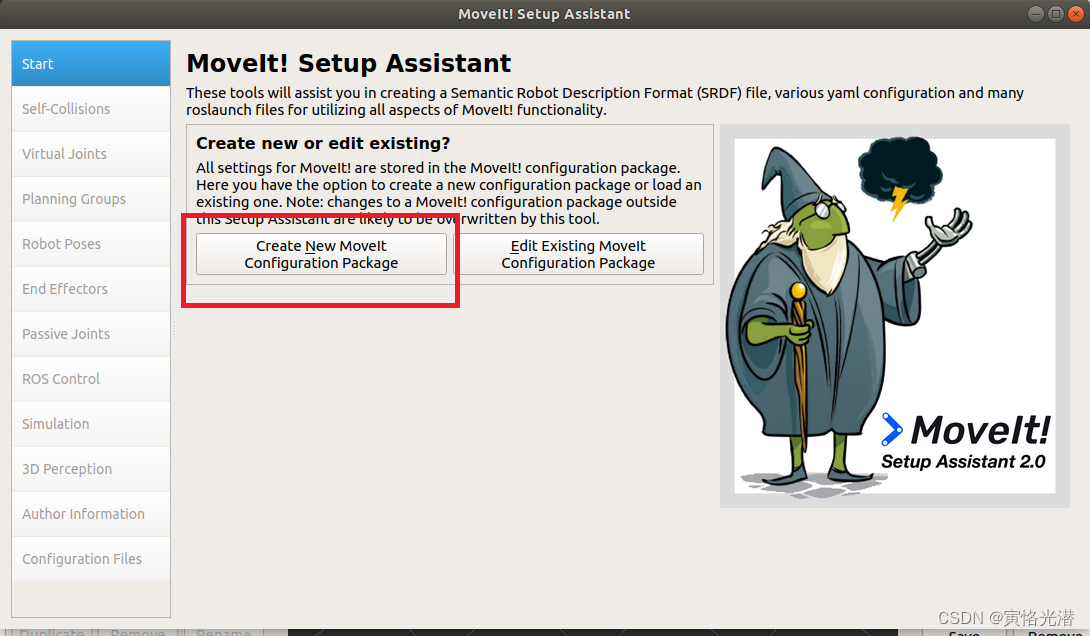Maximize the Setup Assistant window

click(x=1056, y=14)
